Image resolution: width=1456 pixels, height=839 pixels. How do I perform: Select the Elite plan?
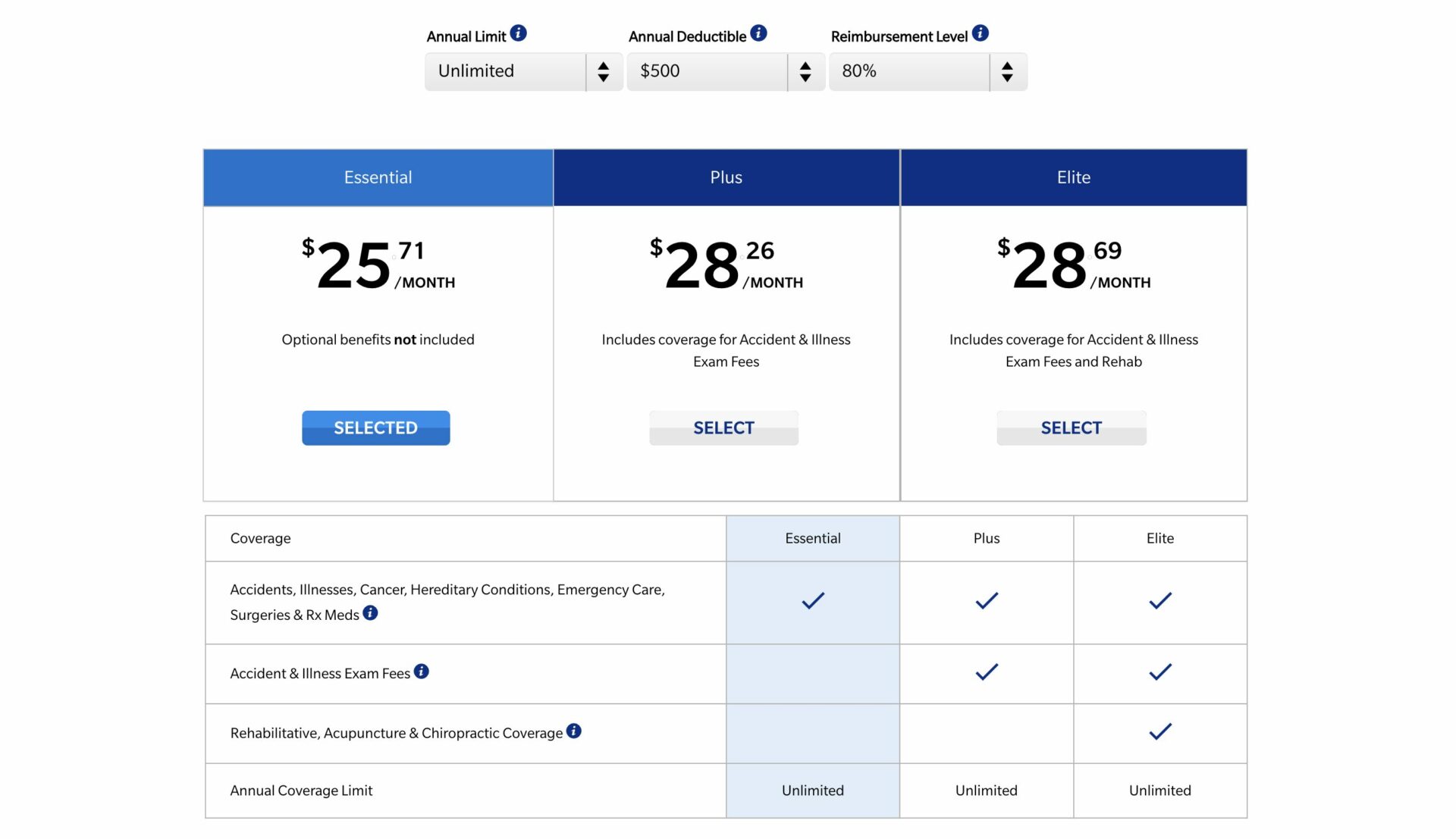click(x=1071, y=428)
